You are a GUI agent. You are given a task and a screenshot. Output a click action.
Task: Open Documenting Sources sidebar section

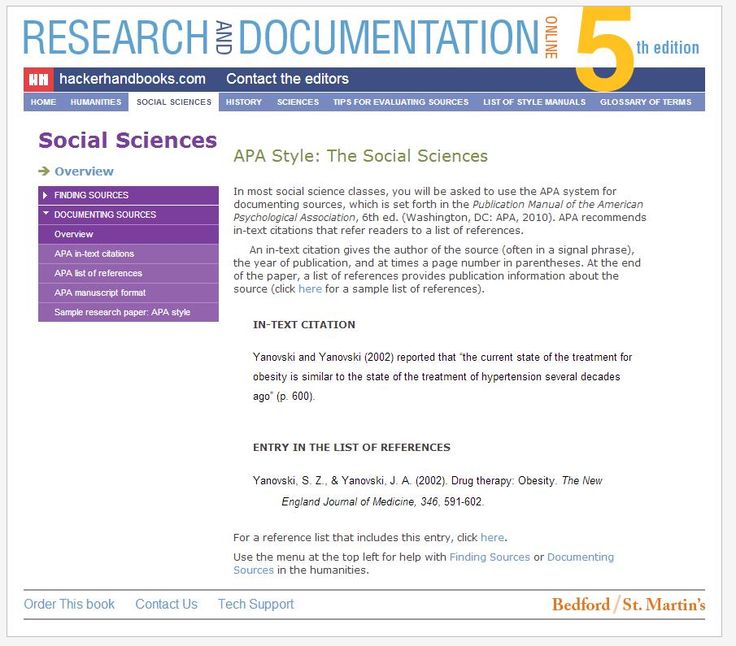(128, 215)
